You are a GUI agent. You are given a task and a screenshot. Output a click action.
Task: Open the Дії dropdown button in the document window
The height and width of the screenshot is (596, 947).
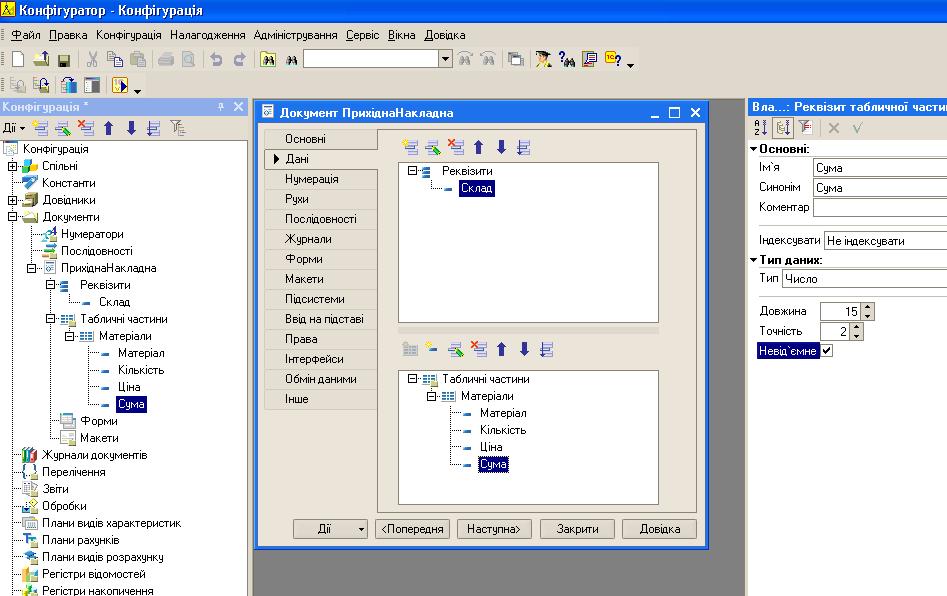[330, 529]
